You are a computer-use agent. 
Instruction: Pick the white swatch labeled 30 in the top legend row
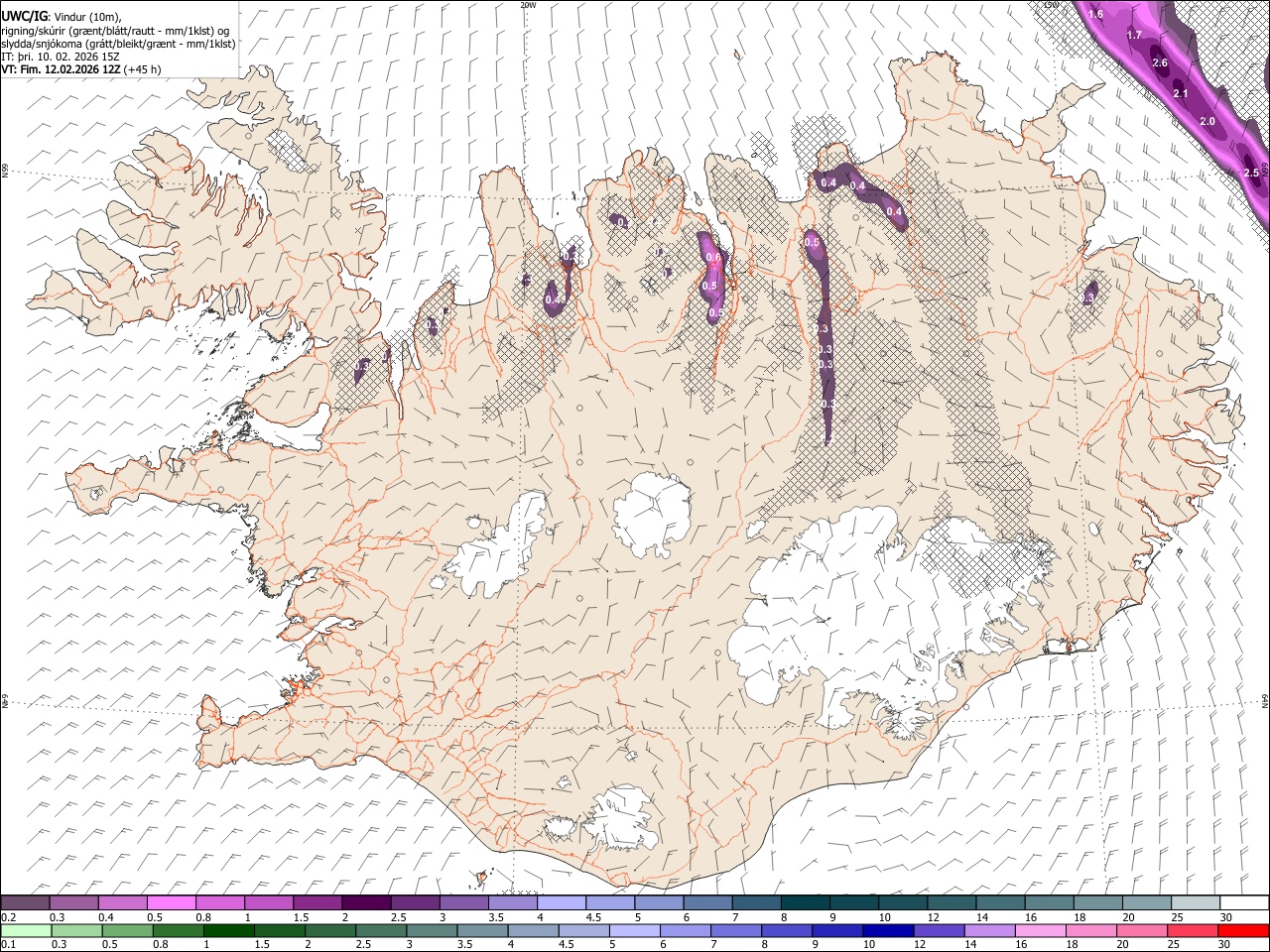click(1243, 903)
